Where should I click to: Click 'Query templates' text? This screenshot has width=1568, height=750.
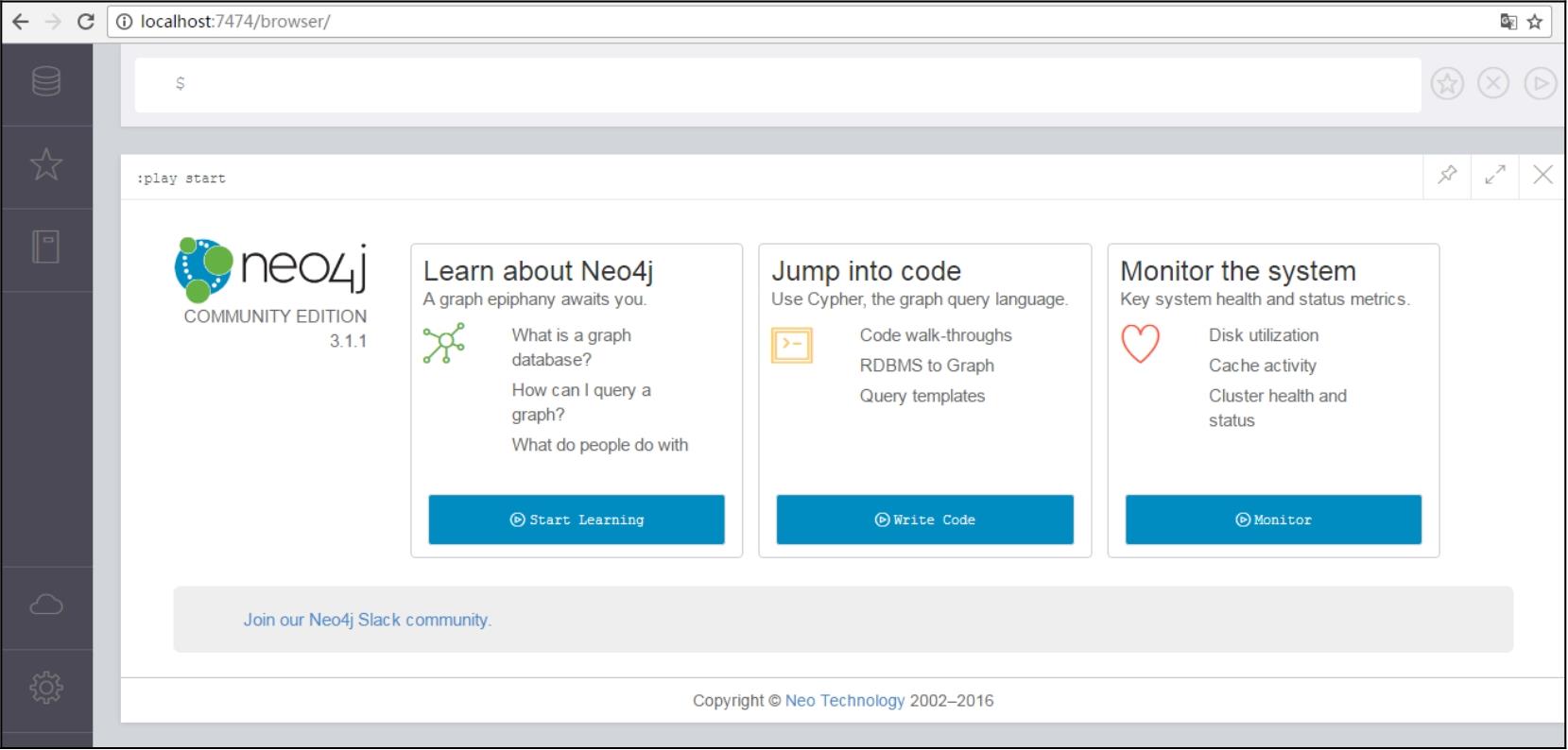(922, 396)
